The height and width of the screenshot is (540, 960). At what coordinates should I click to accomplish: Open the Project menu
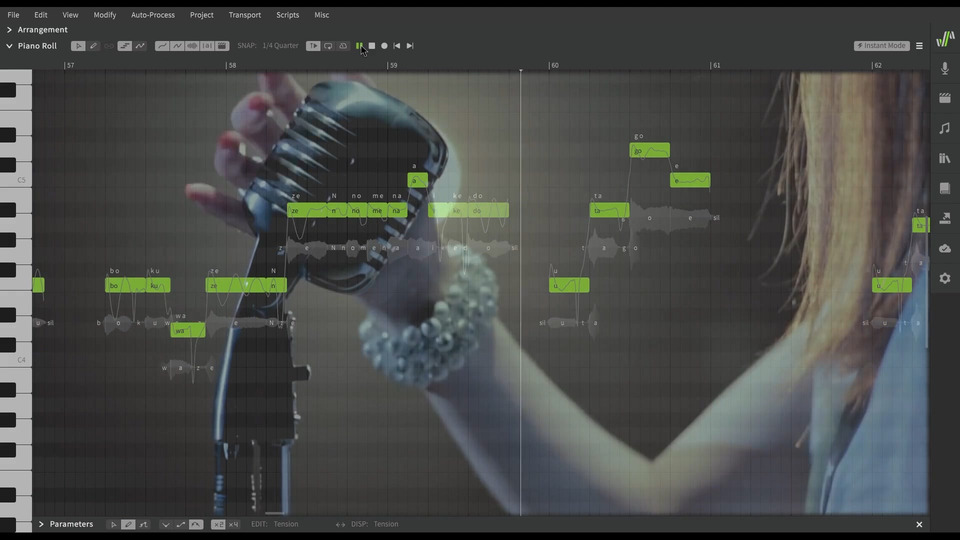pyautogui.click(x=201, y=15)
